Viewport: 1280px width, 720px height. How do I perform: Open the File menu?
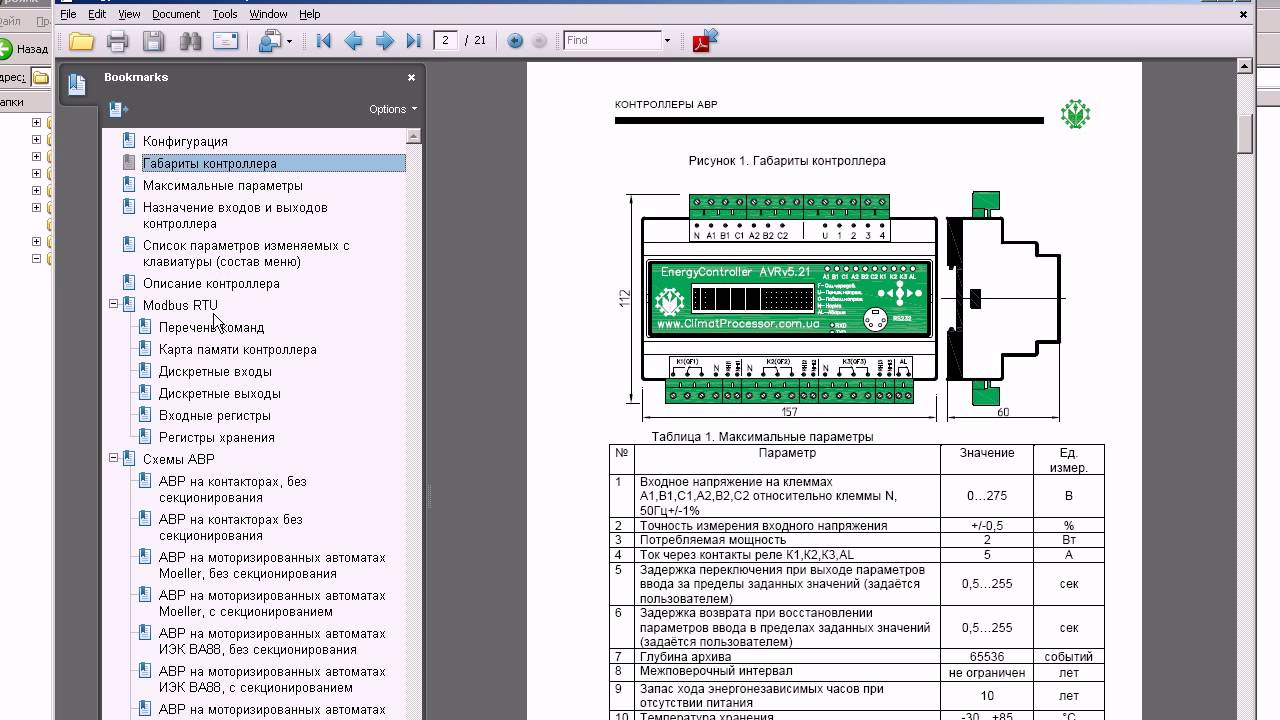[68, 14]
